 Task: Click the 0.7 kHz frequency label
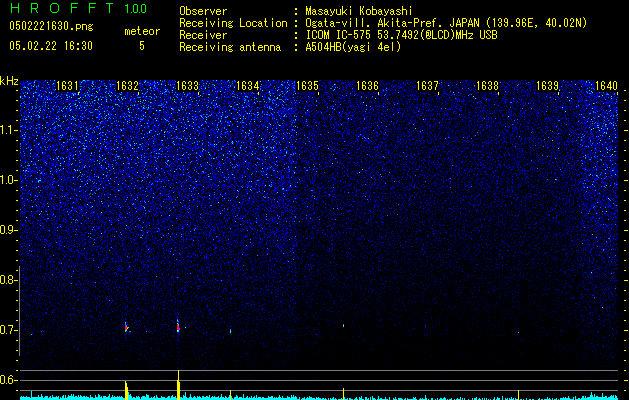(x=8, y=330)
